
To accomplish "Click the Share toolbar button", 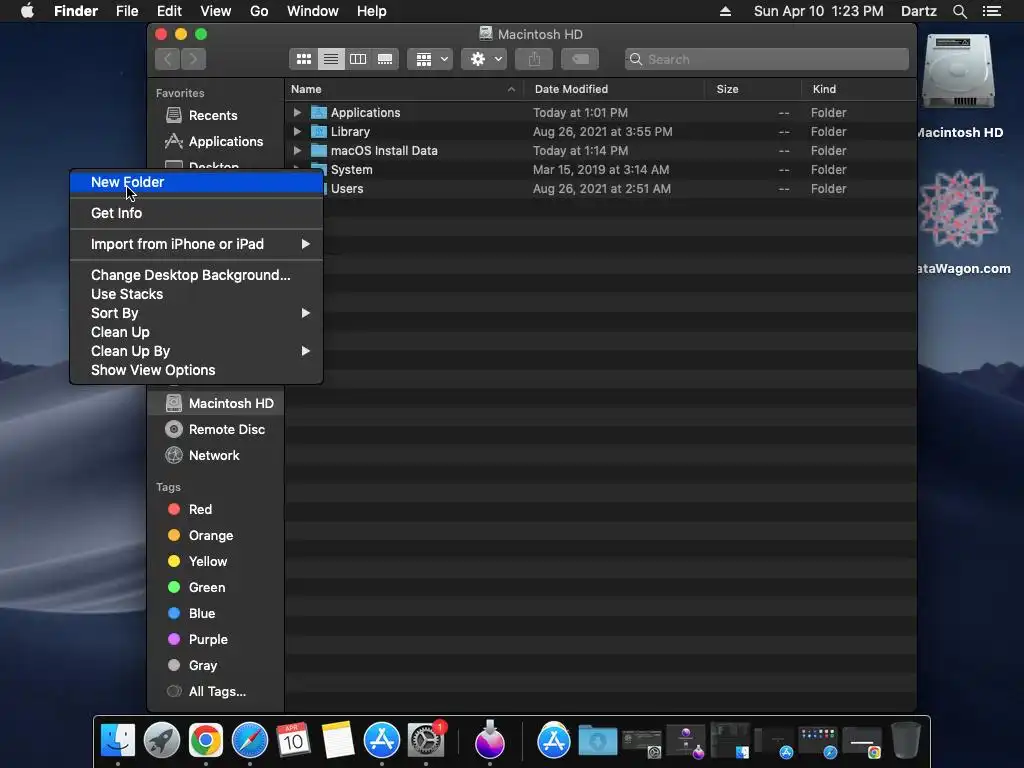I will point(534,59).
